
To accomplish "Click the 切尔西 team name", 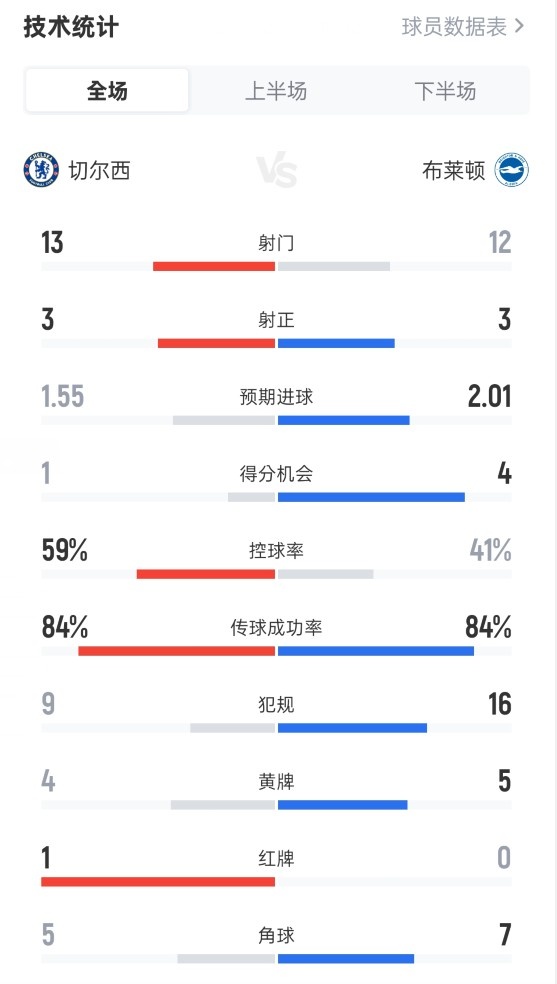I will (x=99, y=170).
